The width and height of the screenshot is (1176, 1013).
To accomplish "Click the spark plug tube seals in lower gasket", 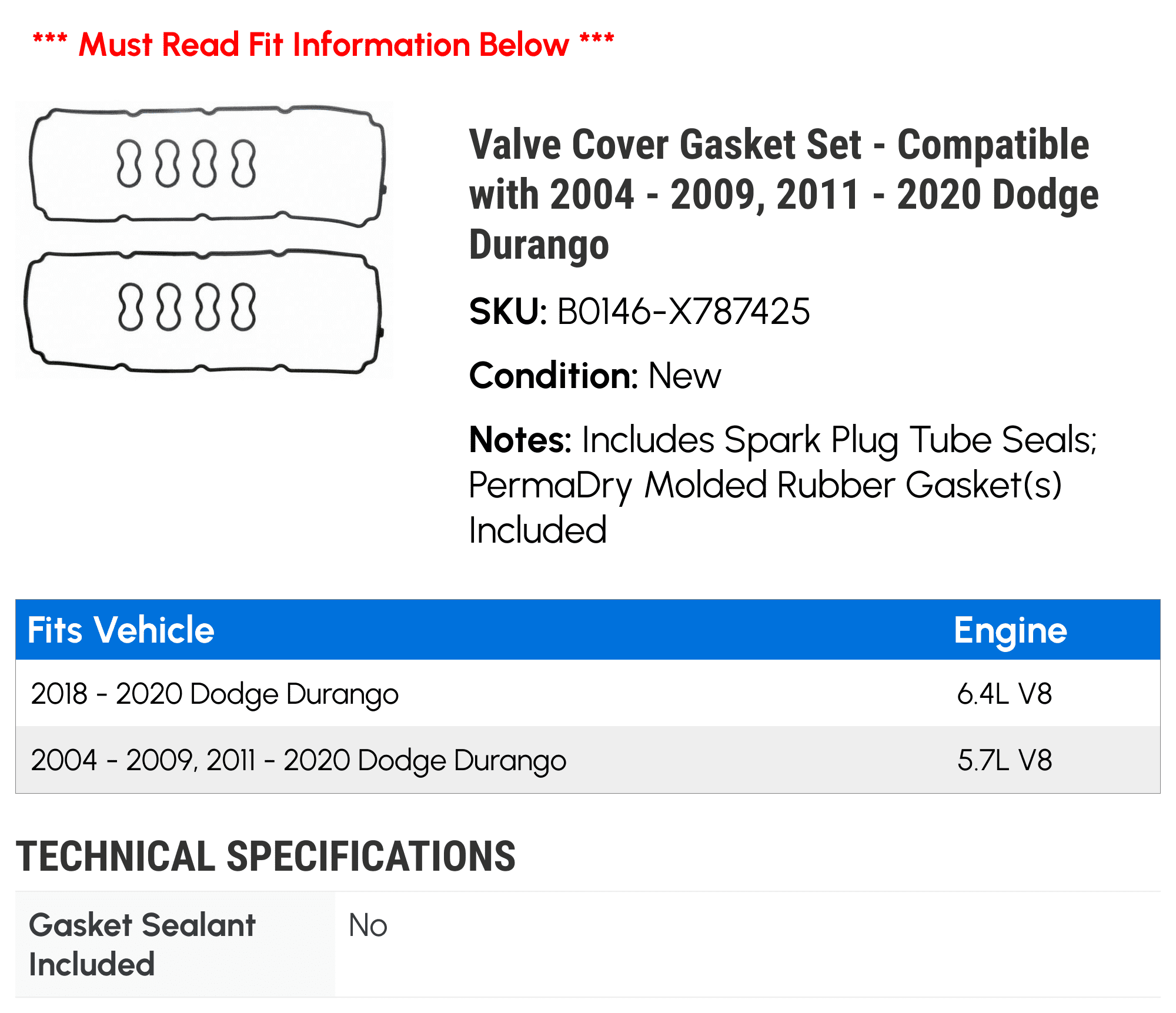I will pyautogui.click(x=187, y=307).
